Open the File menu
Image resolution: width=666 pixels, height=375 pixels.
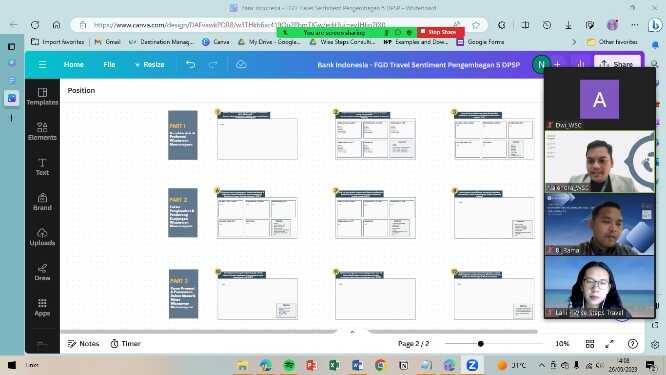click(x=109, y=65)
